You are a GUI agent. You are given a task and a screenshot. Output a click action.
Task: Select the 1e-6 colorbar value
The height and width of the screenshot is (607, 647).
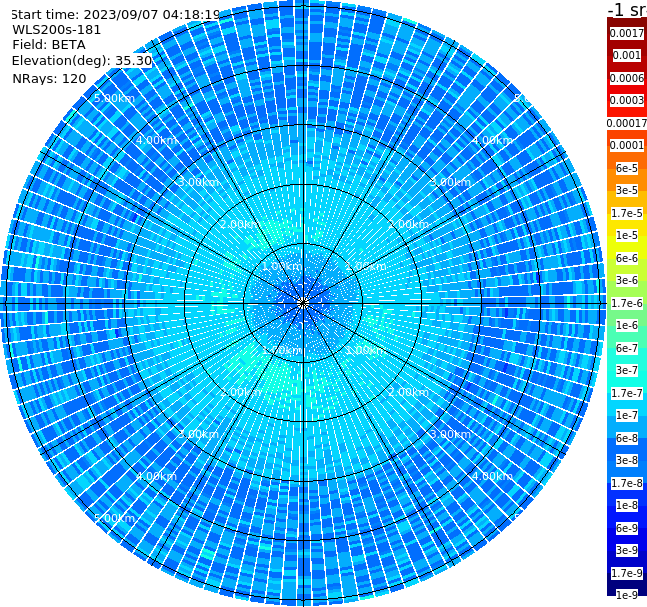coord(627,325)
